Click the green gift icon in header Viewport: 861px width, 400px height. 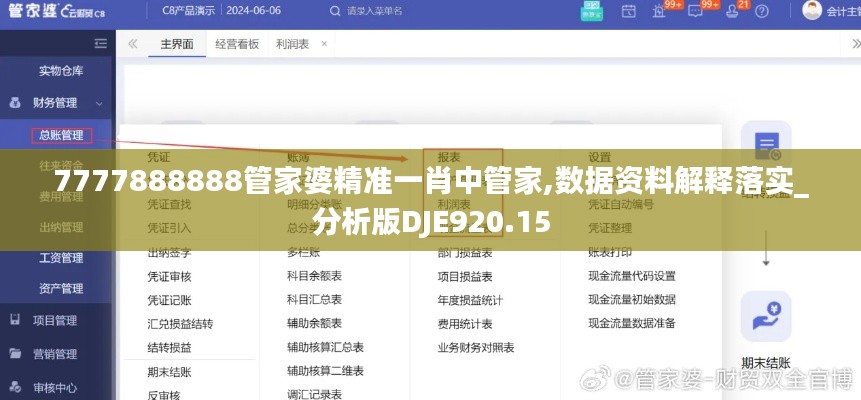tap(592, 12)
